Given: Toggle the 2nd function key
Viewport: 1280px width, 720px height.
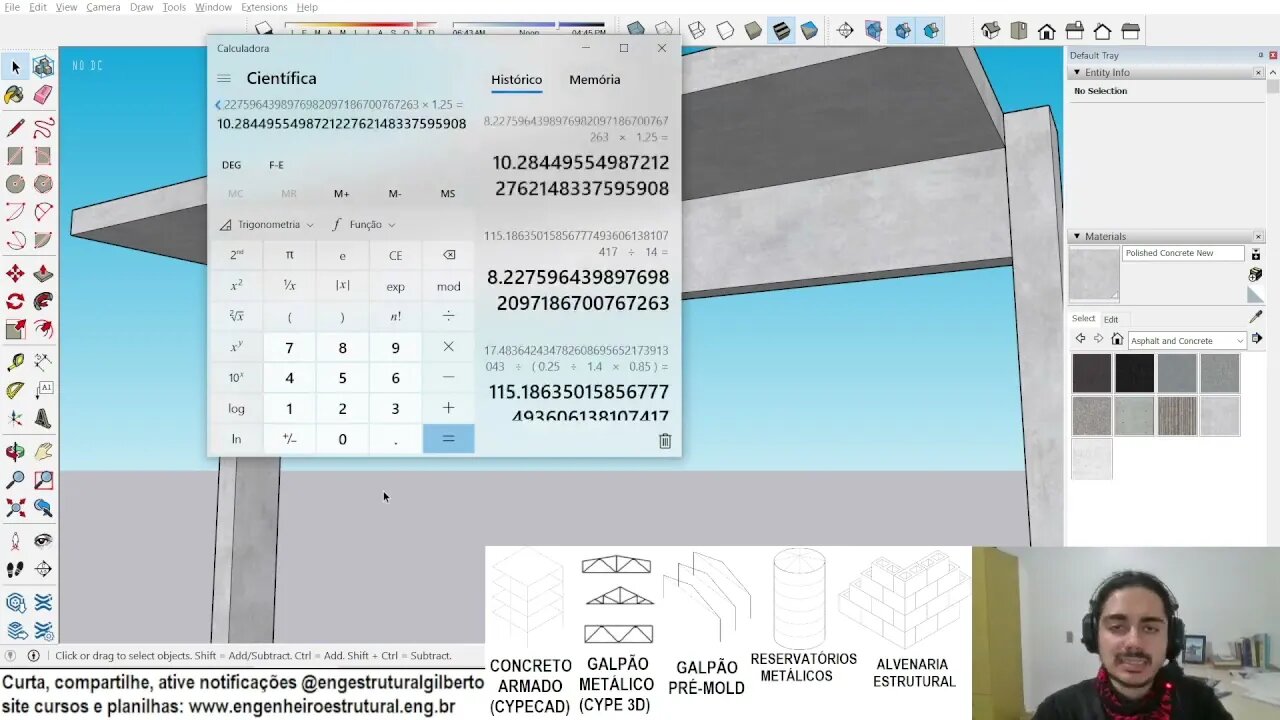Looking at the screenshot, I should click(x=236, y=255).
